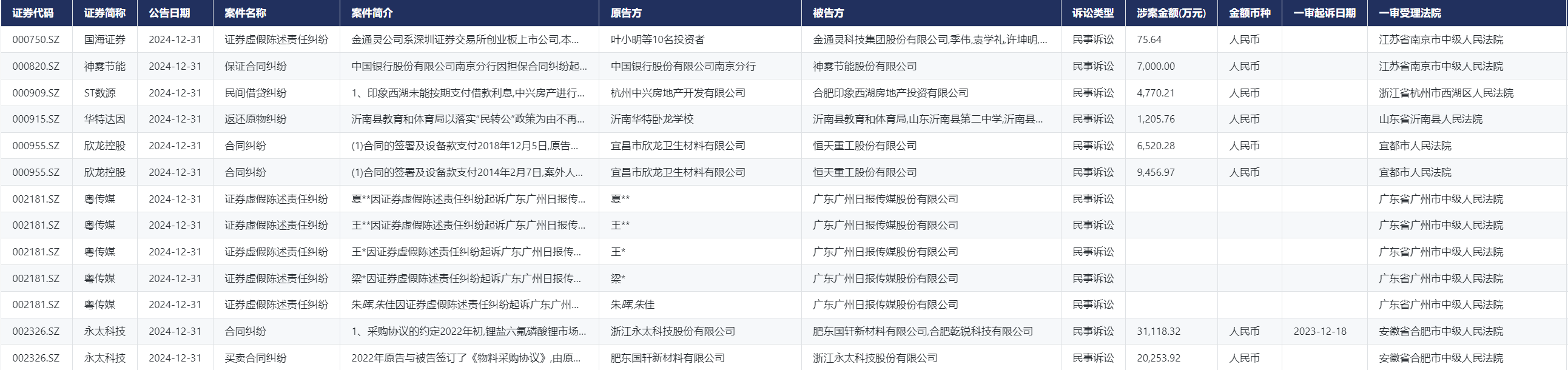Select the 华特达因 name cell

[105, 119]
